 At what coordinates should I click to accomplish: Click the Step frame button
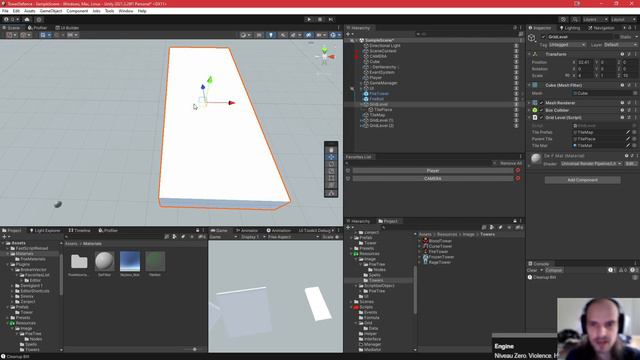331,19
